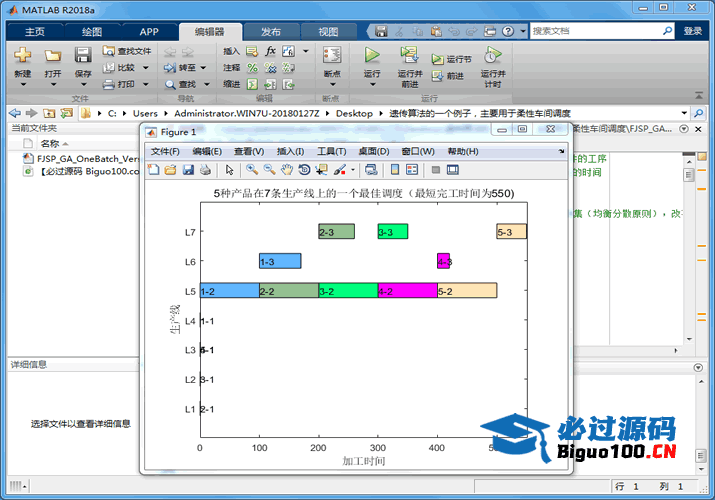Click Desktop in the path breadcrumb

click(x=354, y=113)
